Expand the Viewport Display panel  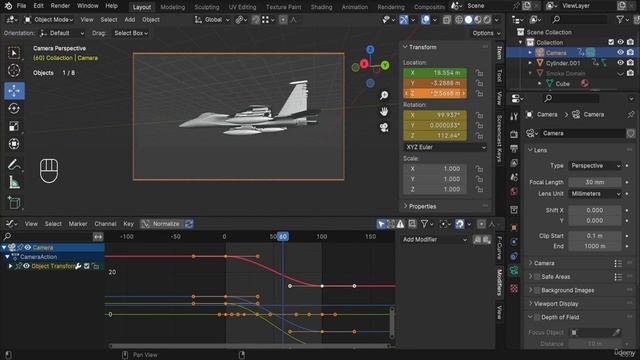click(x=555, y=304)
